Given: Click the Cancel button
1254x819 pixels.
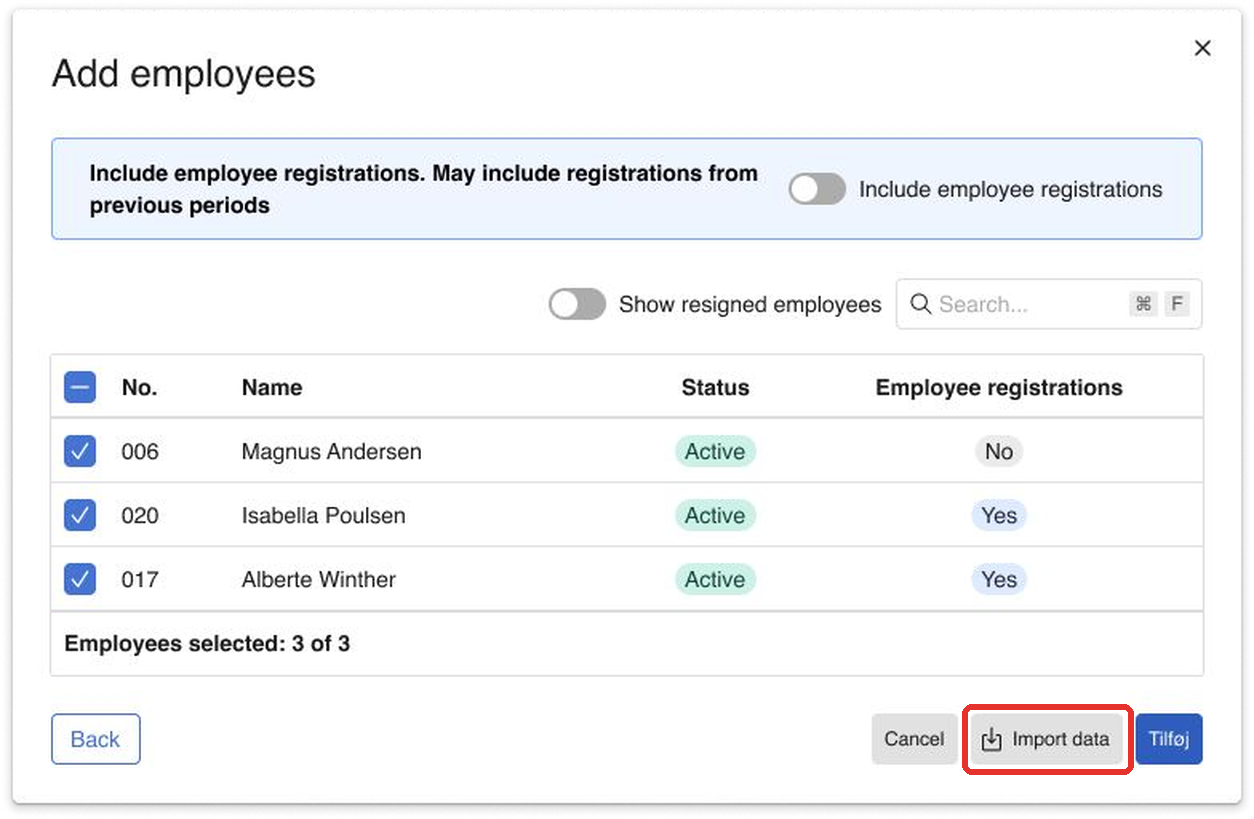Looking at the screenshot, I should pyautogui.click(x=914, y=739).
